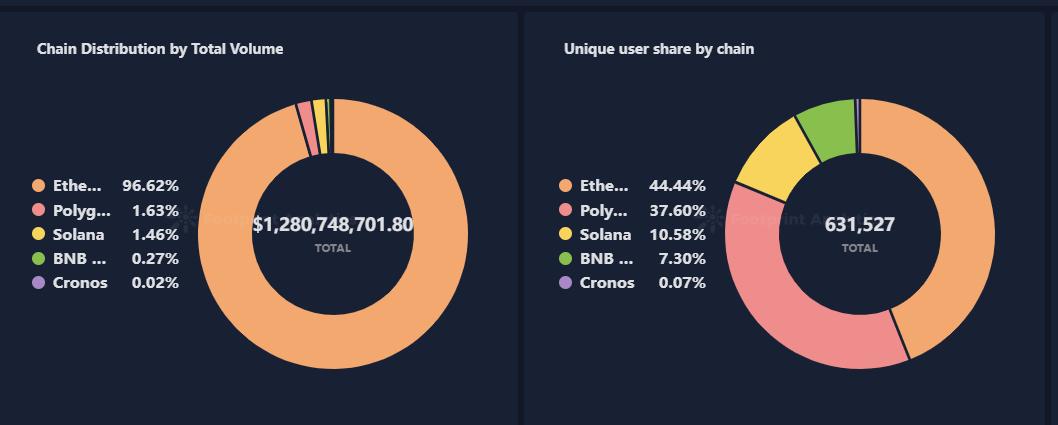Click the Solana yellow dot in user share legend
1058x425 pixels.
coord(565,234)
